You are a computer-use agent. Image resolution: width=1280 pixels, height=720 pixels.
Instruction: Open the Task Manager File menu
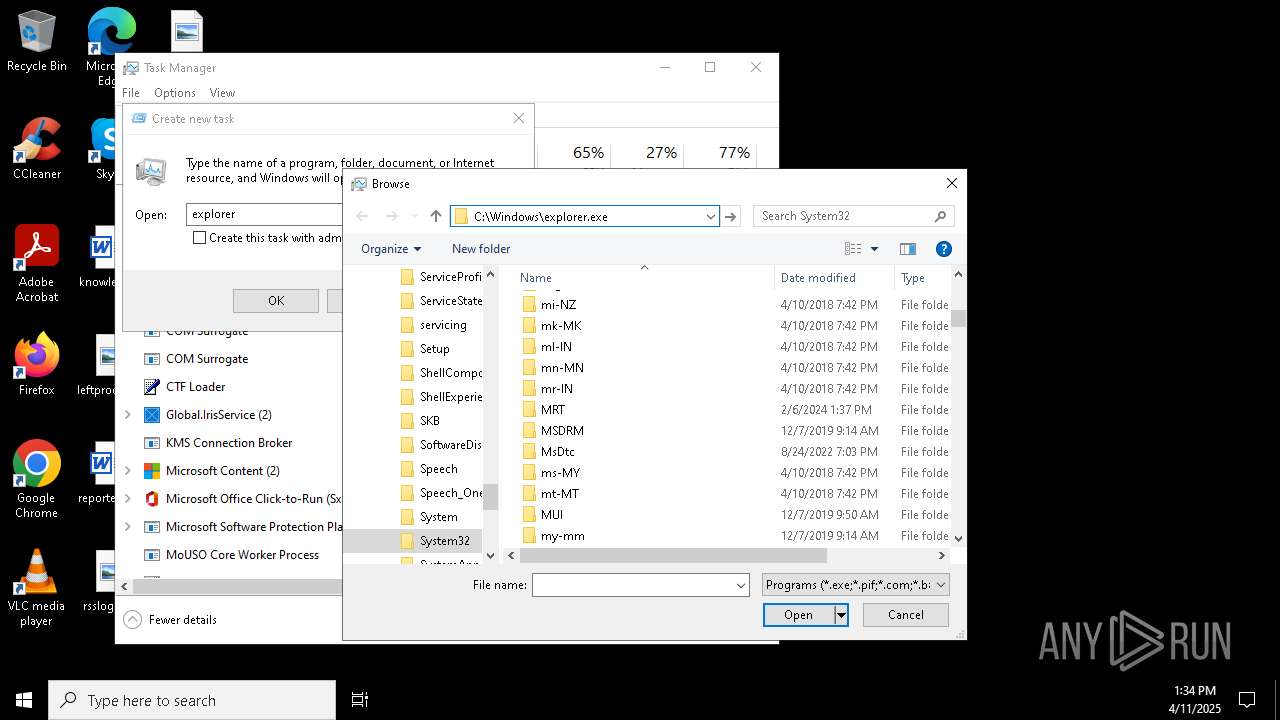(x=131, y=93)
